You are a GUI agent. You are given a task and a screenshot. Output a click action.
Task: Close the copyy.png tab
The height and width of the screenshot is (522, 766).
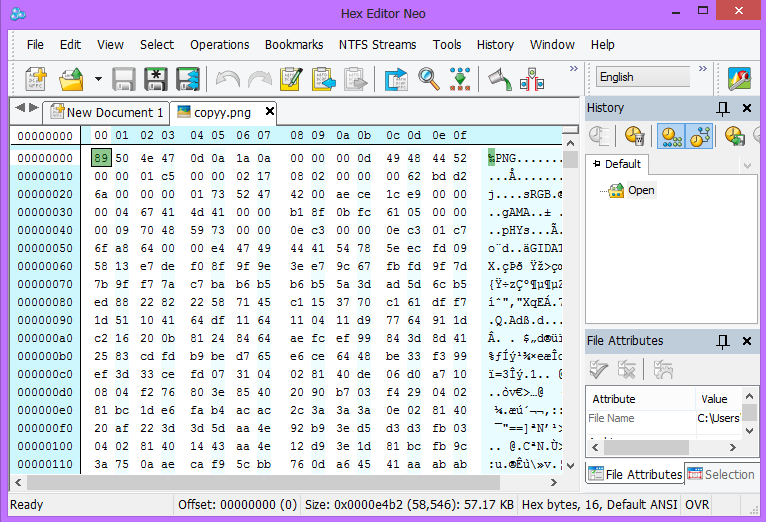[269, 111]
